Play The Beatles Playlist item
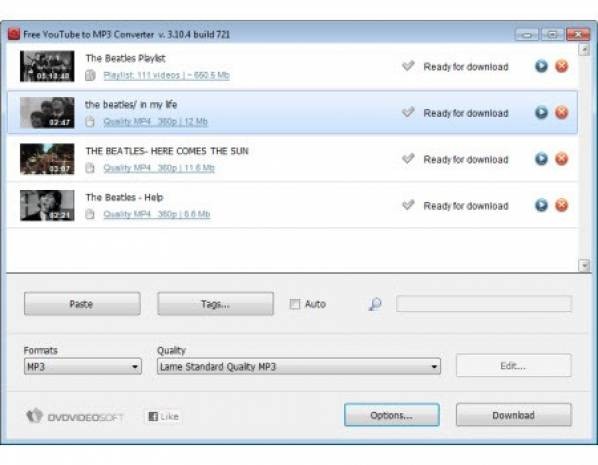Screen dimensions: 598x465 [x=541, y=66]
